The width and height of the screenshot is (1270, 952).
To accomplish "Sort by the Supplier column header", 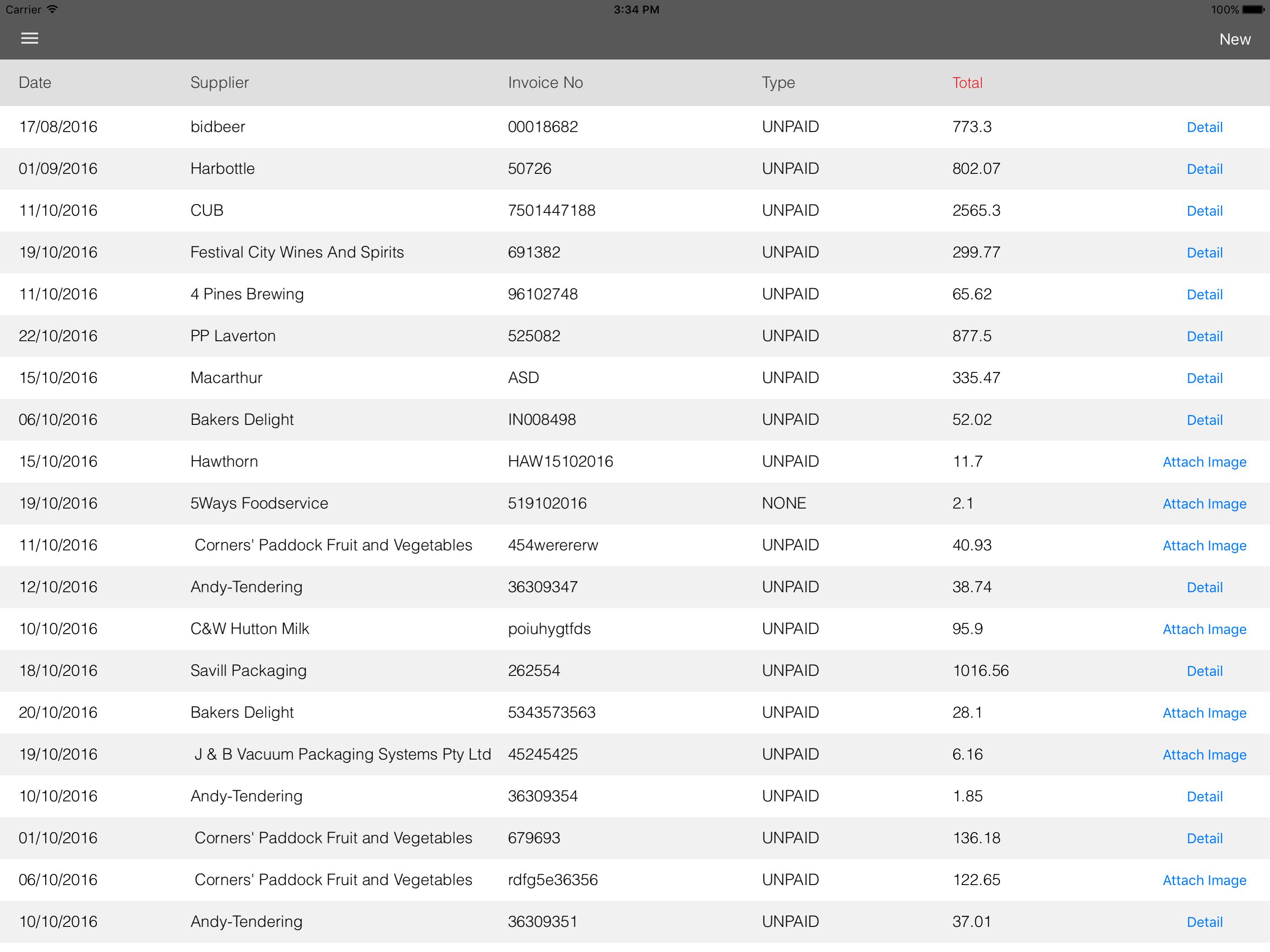I will [219, 83].
